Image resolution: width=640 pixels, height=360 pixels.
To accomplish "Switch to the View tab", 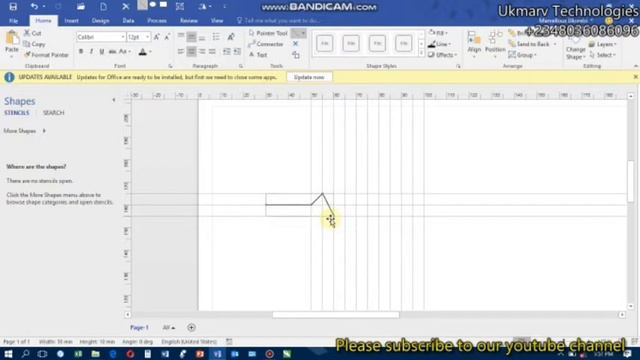I will (x=217, y=20).
